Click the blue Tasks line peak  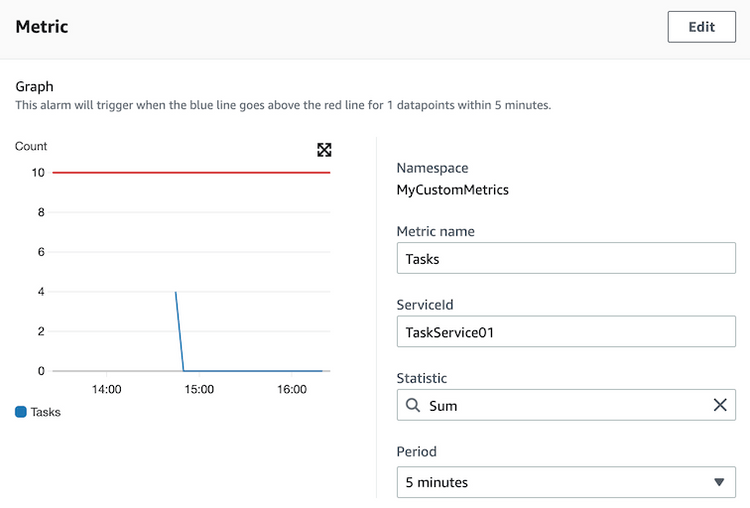pos(176,292)
